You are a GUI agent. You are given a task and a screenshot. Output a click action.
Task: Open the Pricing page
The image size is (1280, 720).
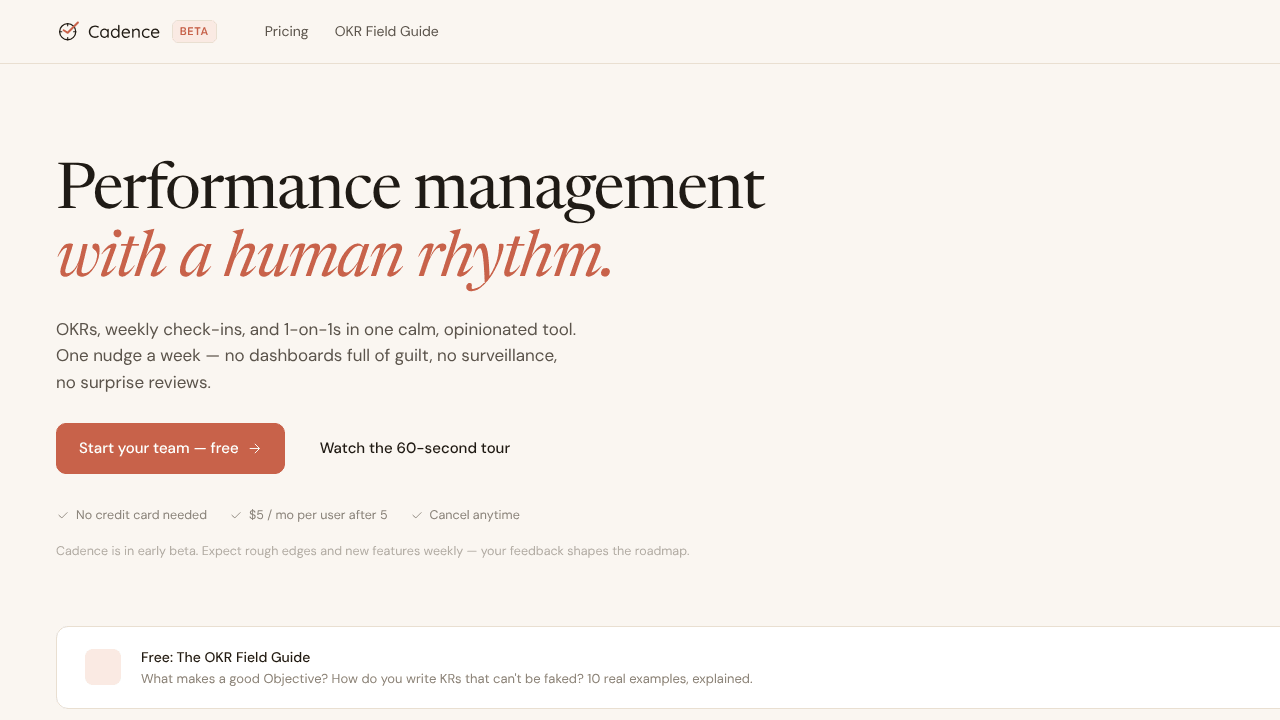[286, 31]
